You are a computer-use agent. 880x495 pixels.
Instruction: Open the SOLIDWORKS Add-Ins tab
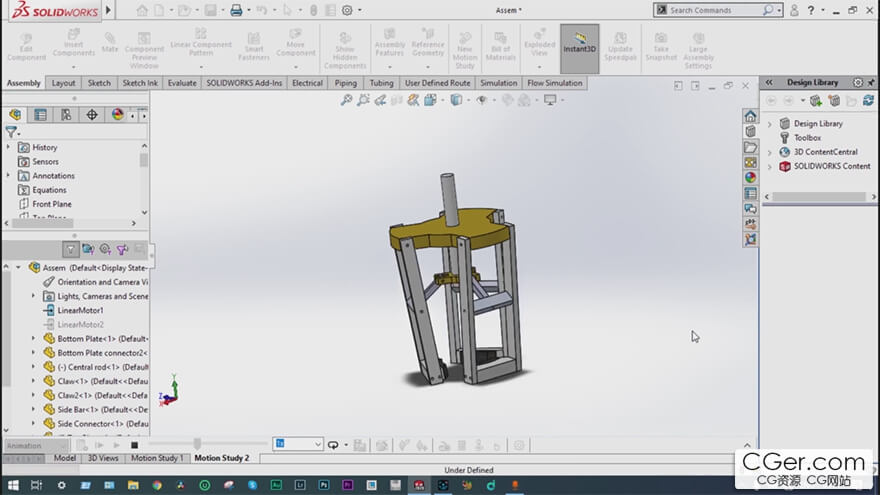(244, 83)
